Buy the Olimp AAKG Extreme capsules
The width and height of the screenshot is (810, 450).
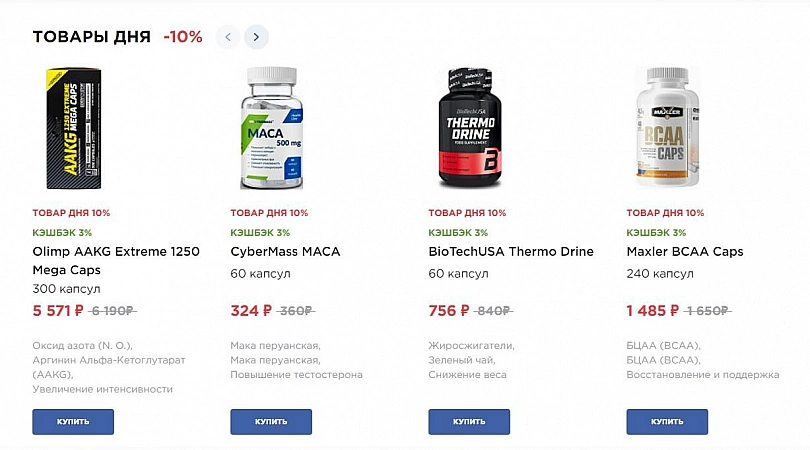pos(73,421)
